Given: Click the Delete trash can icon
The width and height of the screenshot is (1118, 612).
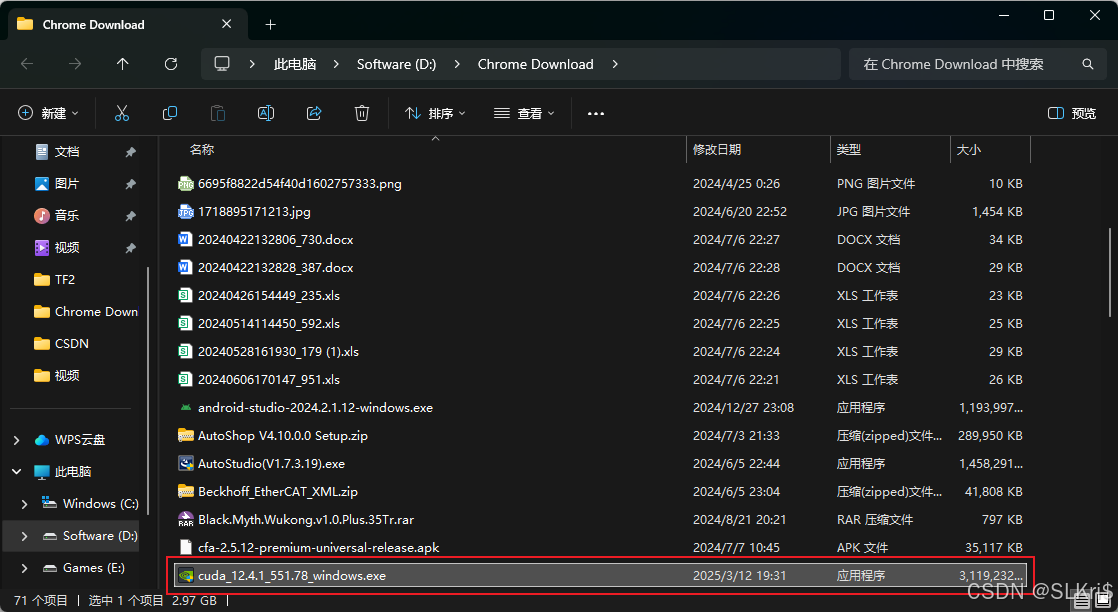Looking at the screenshot, I should click(362, 113).
